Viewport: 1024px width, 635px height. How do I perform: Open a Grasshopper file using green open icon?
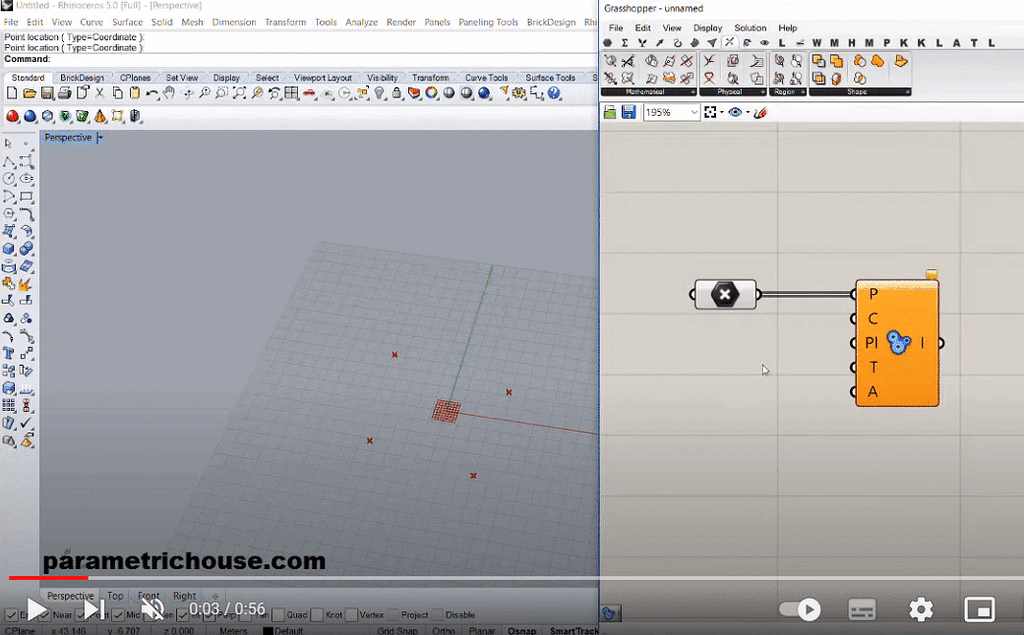pyautogui.click(x=610, y=112)
